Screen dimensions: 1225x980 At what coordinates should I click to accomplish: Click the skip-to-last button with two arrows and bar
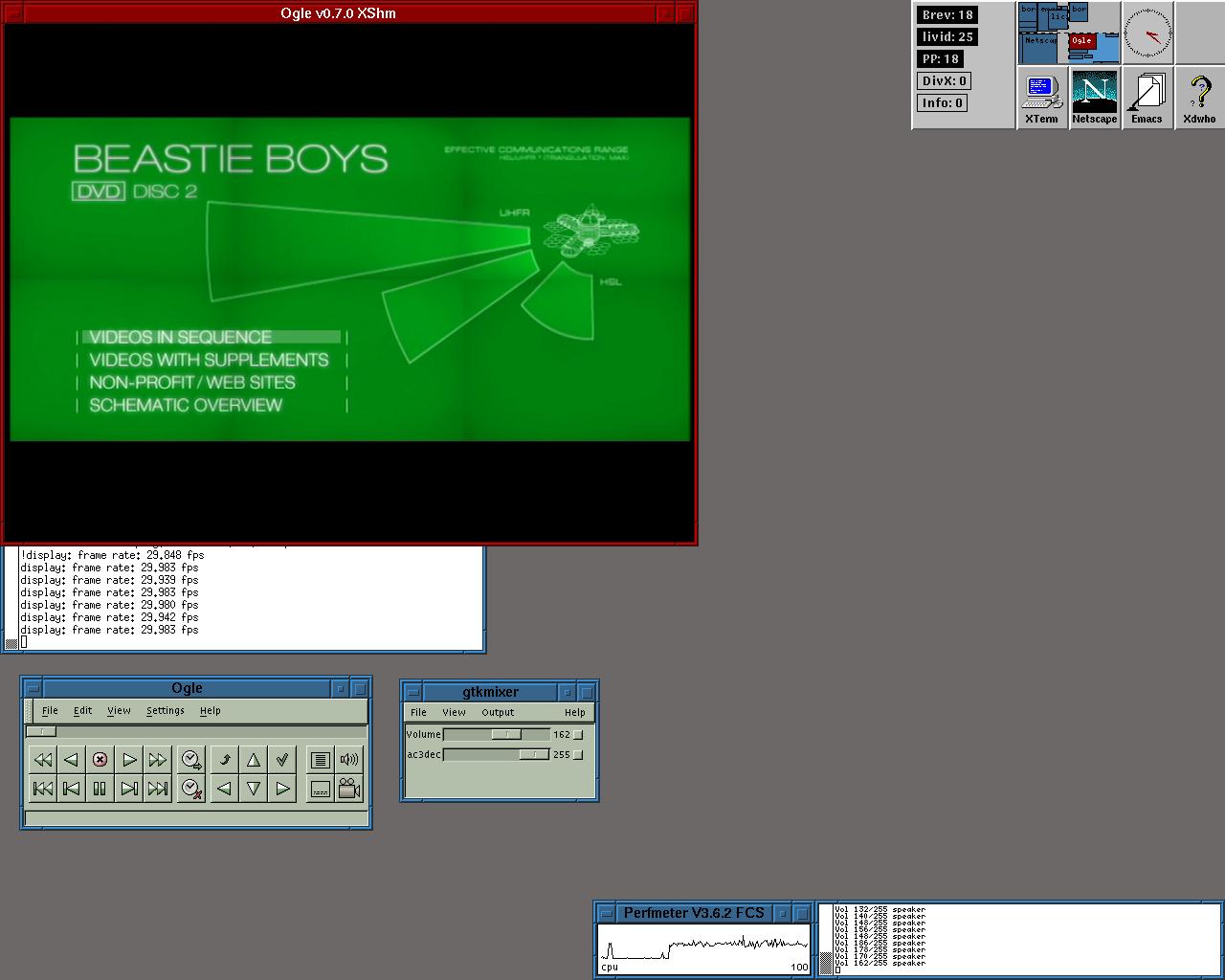[x=158, y=789]
